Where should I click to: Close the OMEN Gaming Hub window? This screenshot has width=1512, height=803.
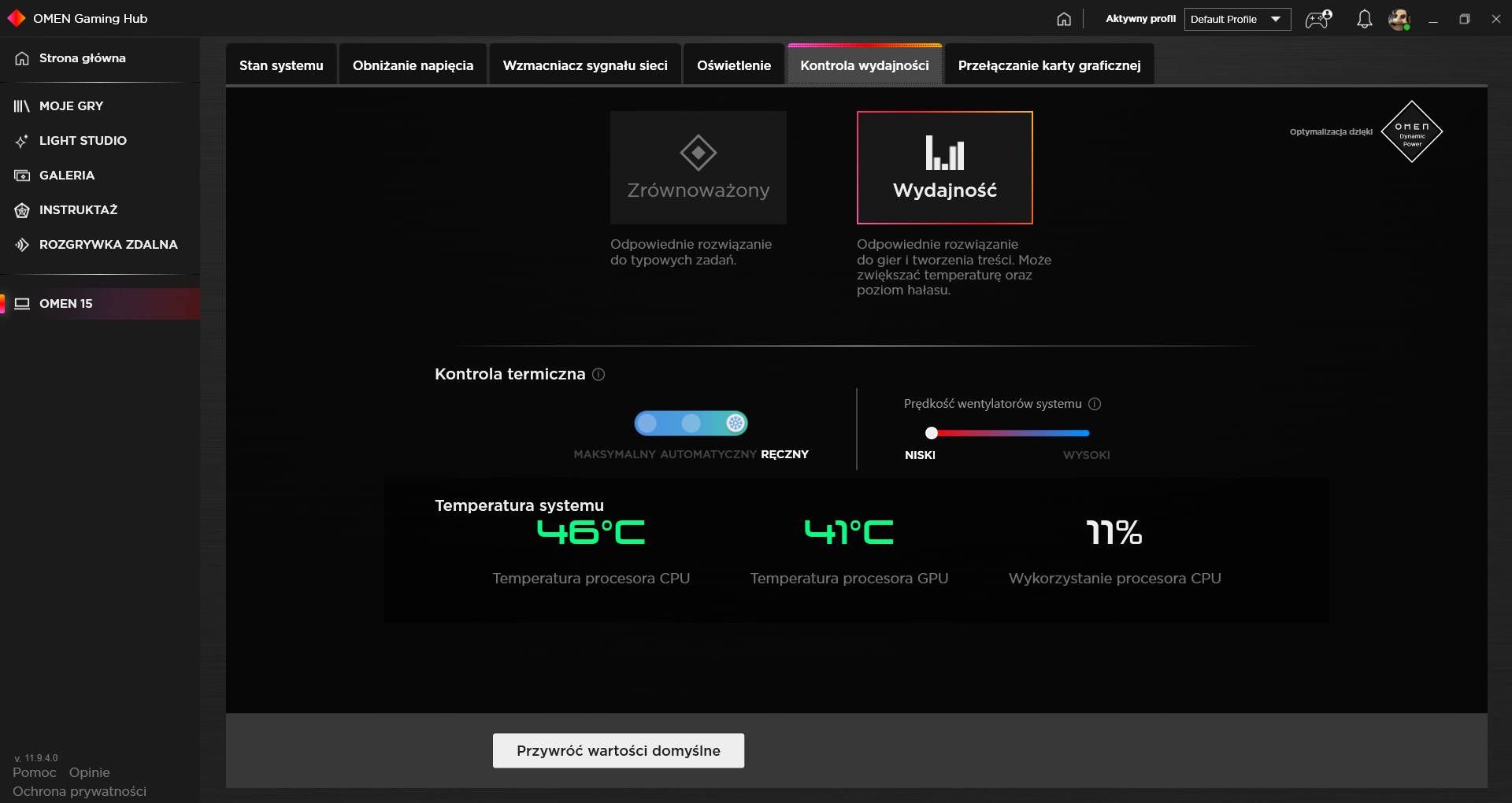point(1496,19)
